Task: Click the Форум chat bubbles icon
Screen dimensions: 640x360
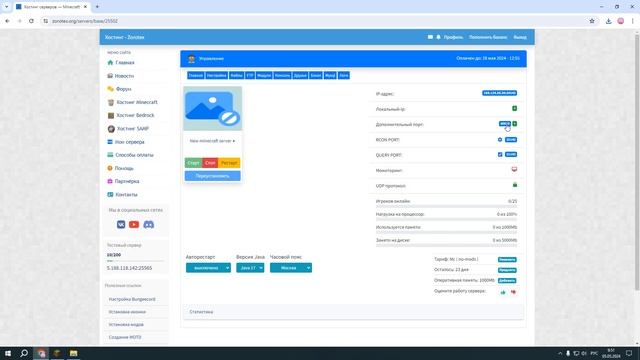Action: click(x=110, y=89)
